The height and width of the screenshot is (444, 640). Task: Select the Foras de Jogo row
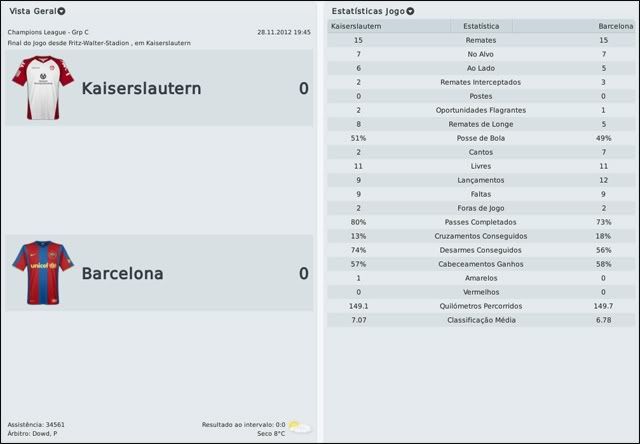click(481, 208)
